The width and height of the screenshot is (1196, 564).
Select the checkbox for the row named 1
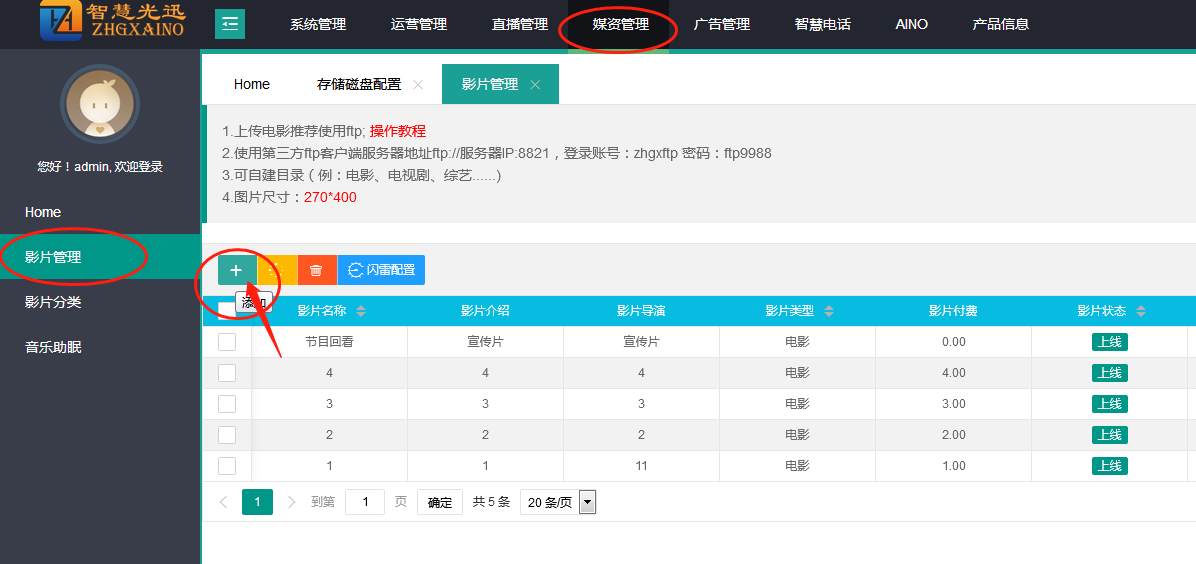click(x=227, y=466)
